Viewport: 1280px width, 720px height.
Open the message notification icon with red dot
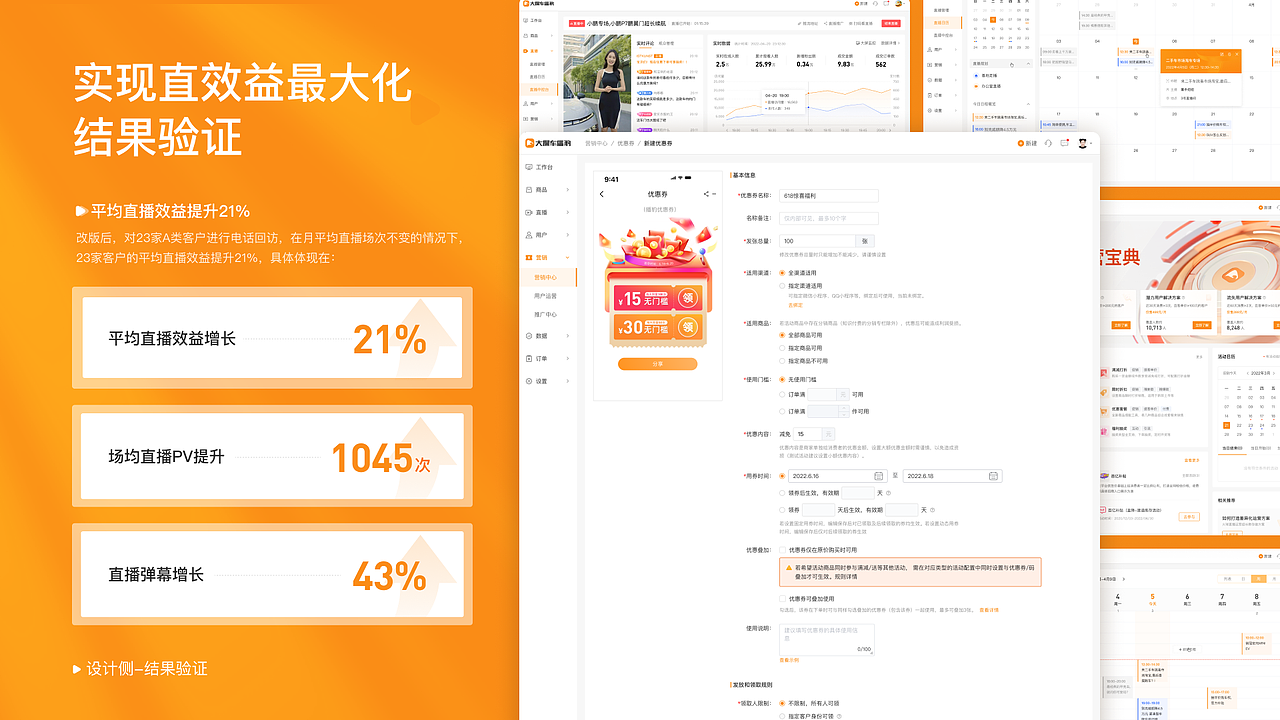pyautogui.click(x=1066, y=143)
